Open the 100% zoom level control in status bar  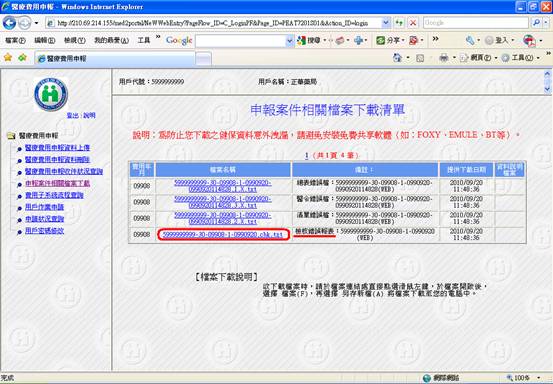523,378
